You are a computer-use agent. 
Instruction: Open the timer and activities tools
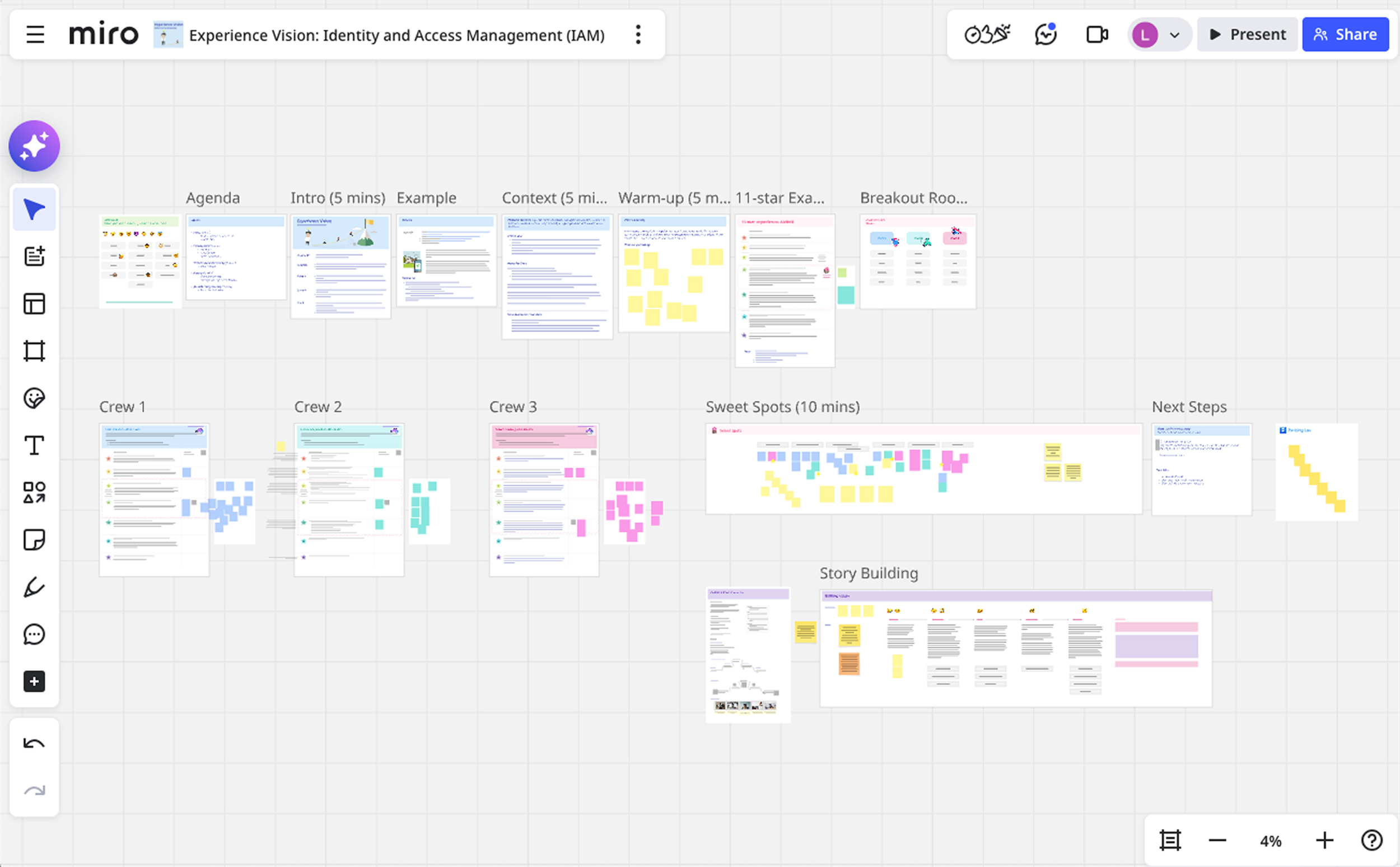click(x=987, y=34)
